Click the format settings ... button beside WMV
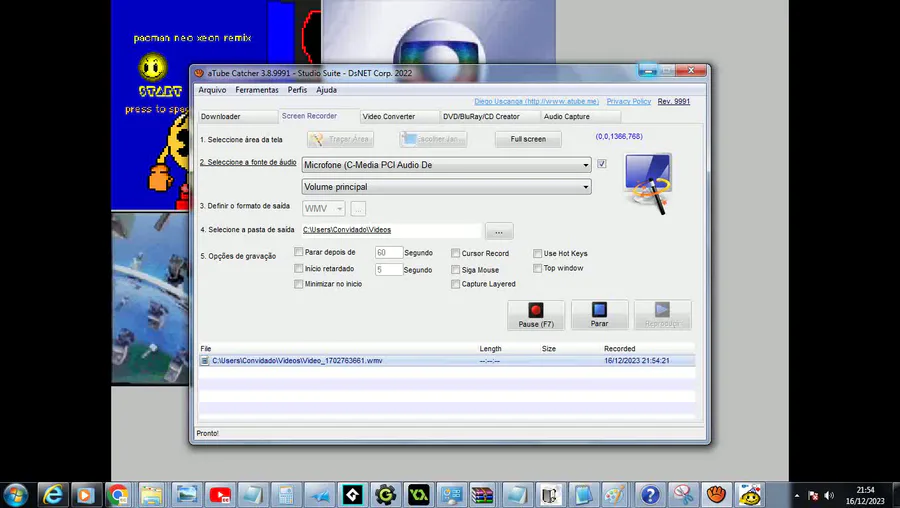The image size is (900, 508). tap(358, 209)
